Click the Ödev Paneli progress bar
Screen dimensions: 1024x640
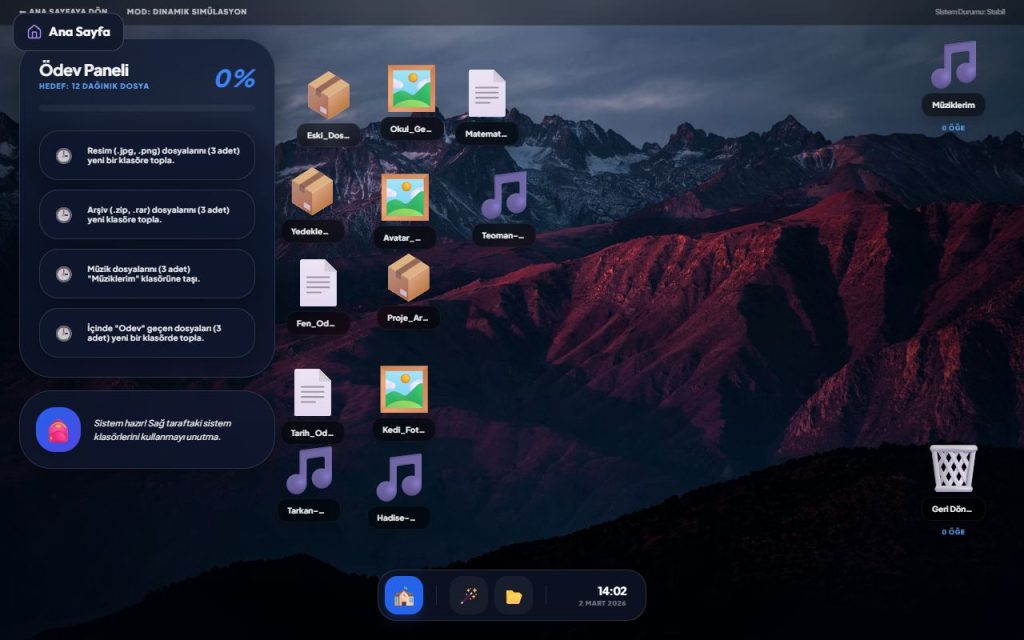click(x=147, y=108)
